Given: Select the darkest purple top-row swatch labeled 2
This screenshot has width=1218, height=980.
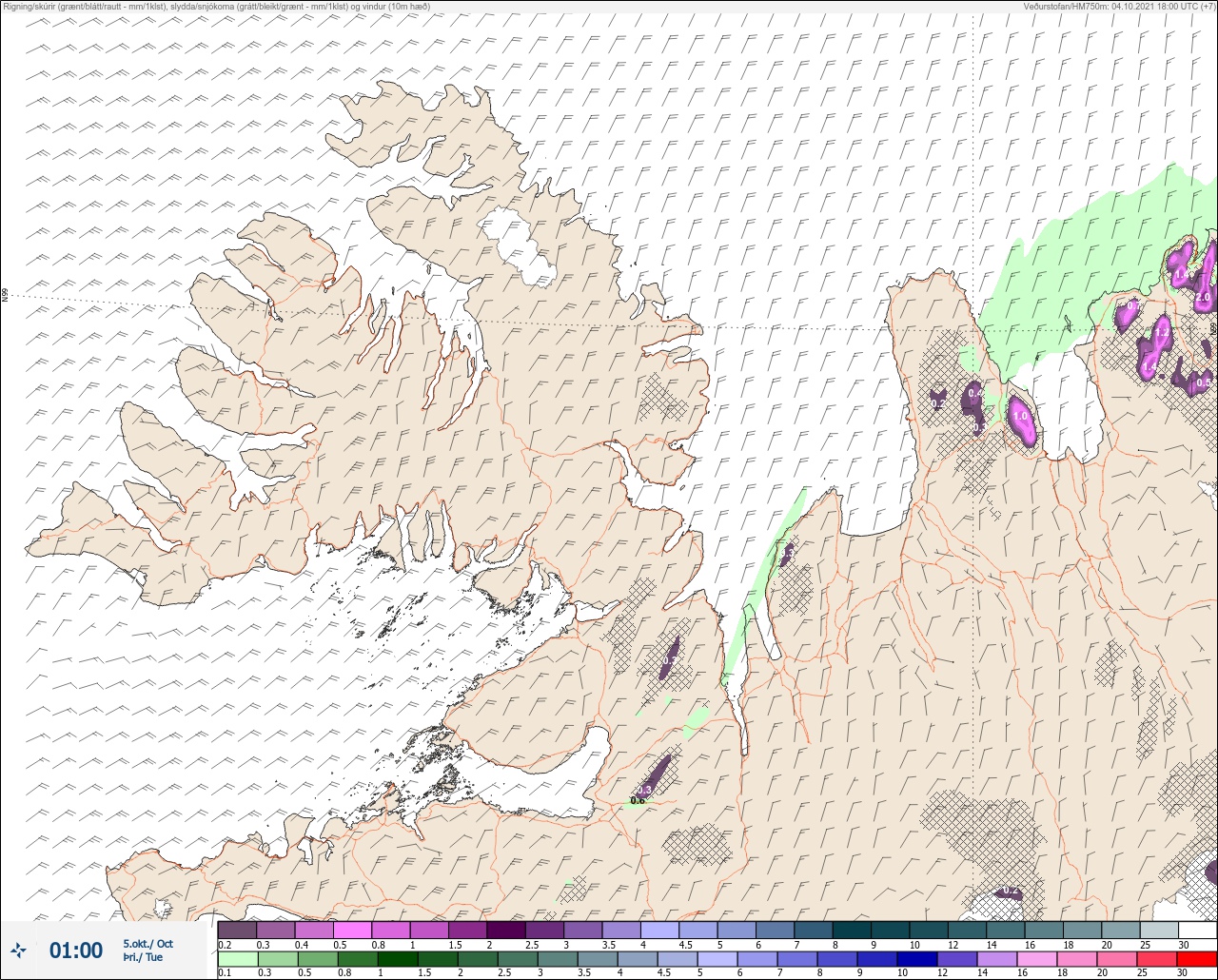Looking at the screenshot, I should click(506, 930).
